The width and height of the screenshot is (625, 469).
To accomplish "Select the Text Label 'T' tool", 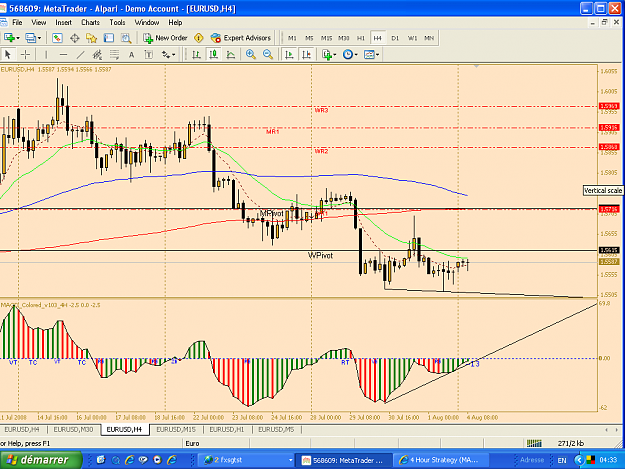I will point(149,55).
